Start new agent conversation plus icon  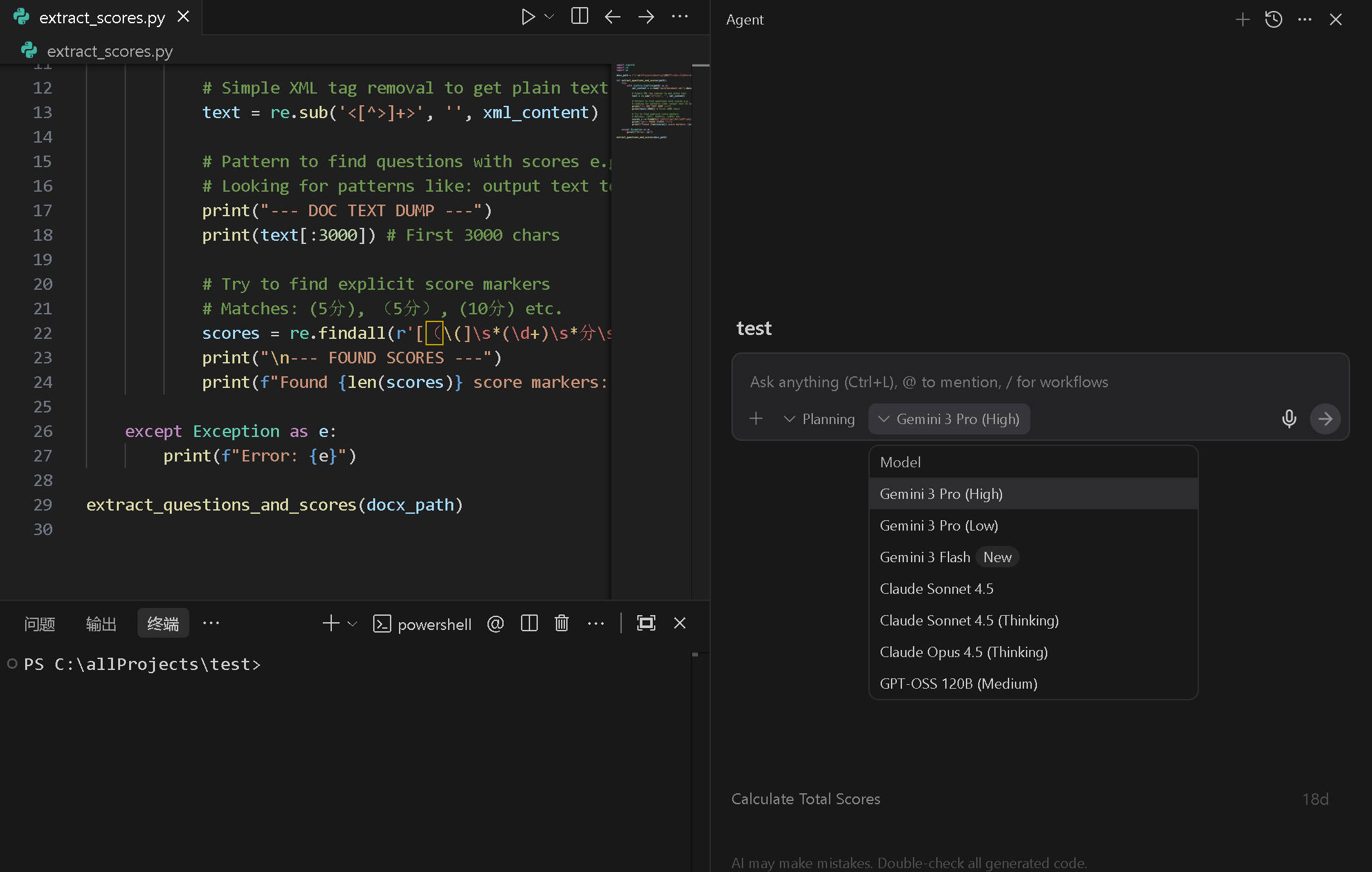1242,19
